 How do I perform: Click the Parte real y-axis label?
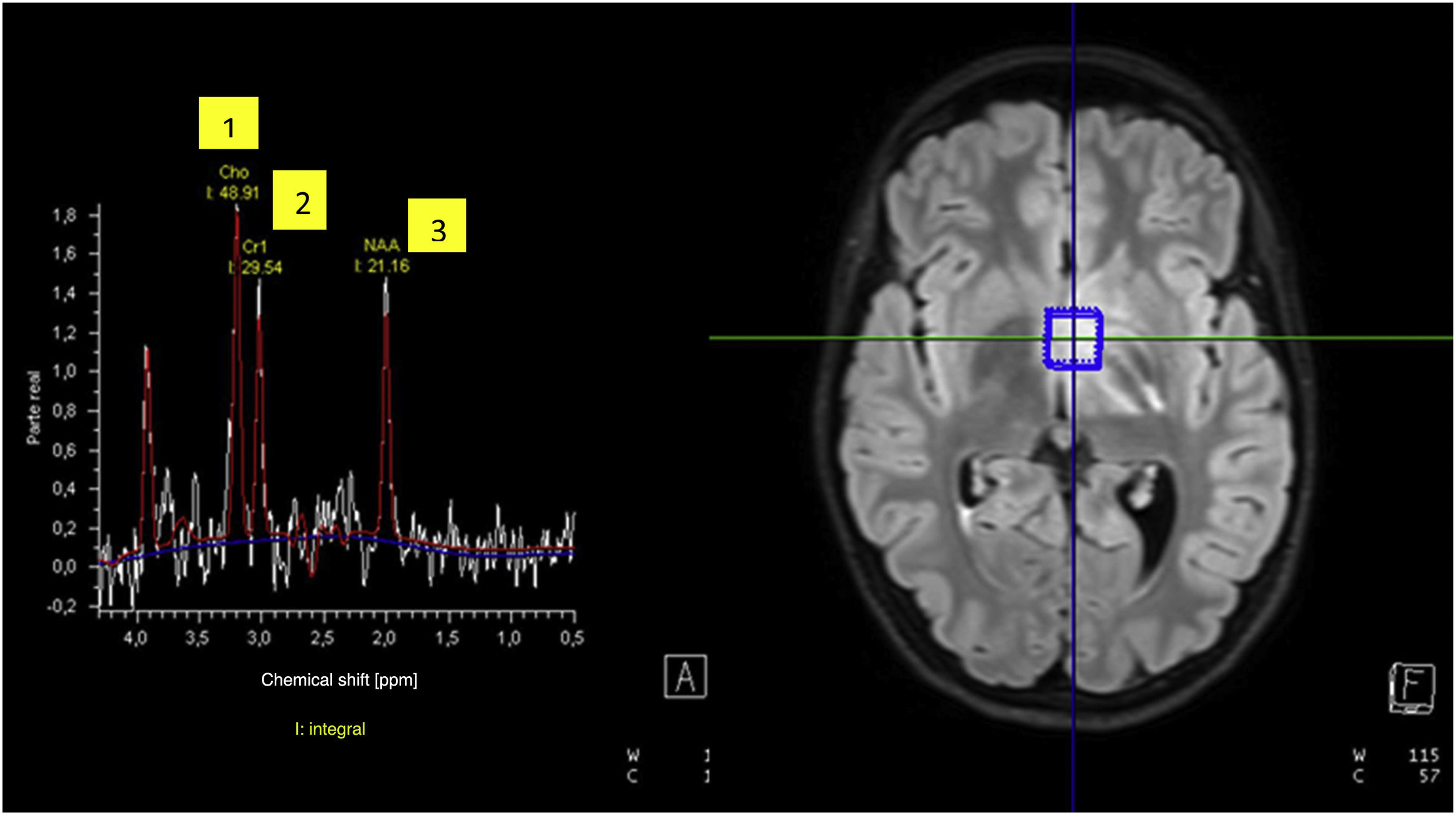[34, 407]
